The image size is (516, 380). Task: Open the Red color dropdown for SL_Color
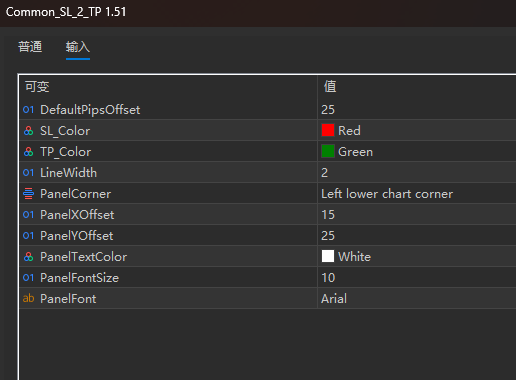point(417,131)
